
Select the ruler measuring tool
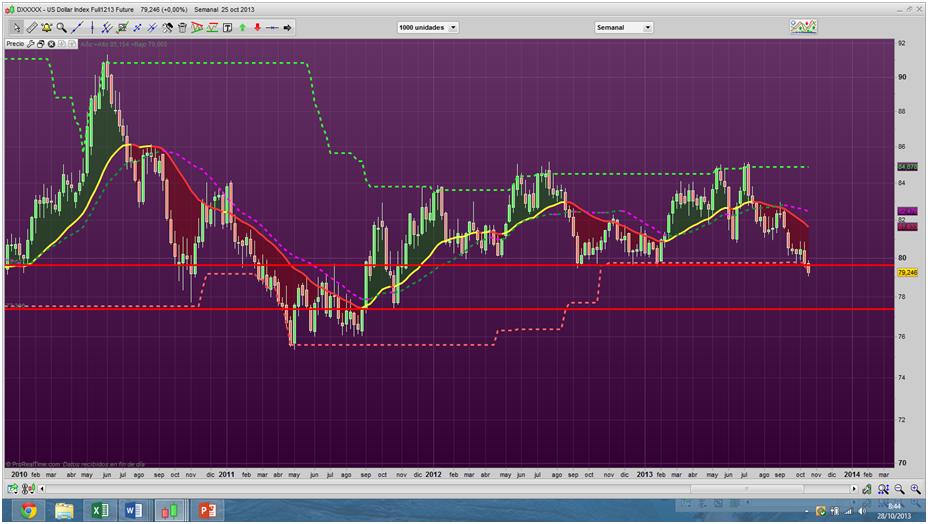click(31, 27)
